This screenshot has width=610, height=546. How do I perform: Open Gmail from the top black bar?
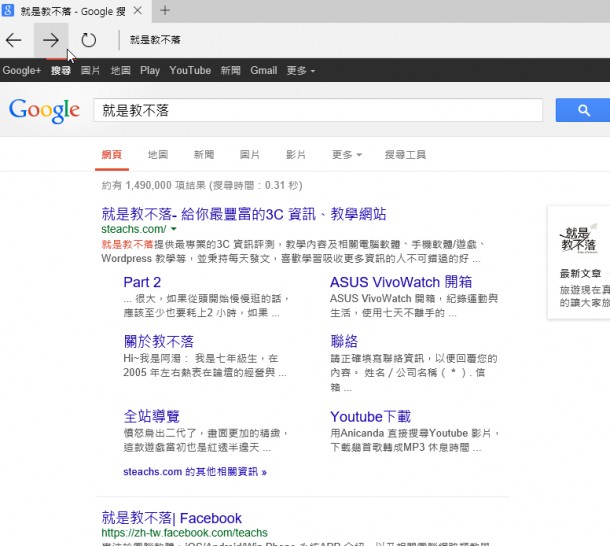pos(263,71)
